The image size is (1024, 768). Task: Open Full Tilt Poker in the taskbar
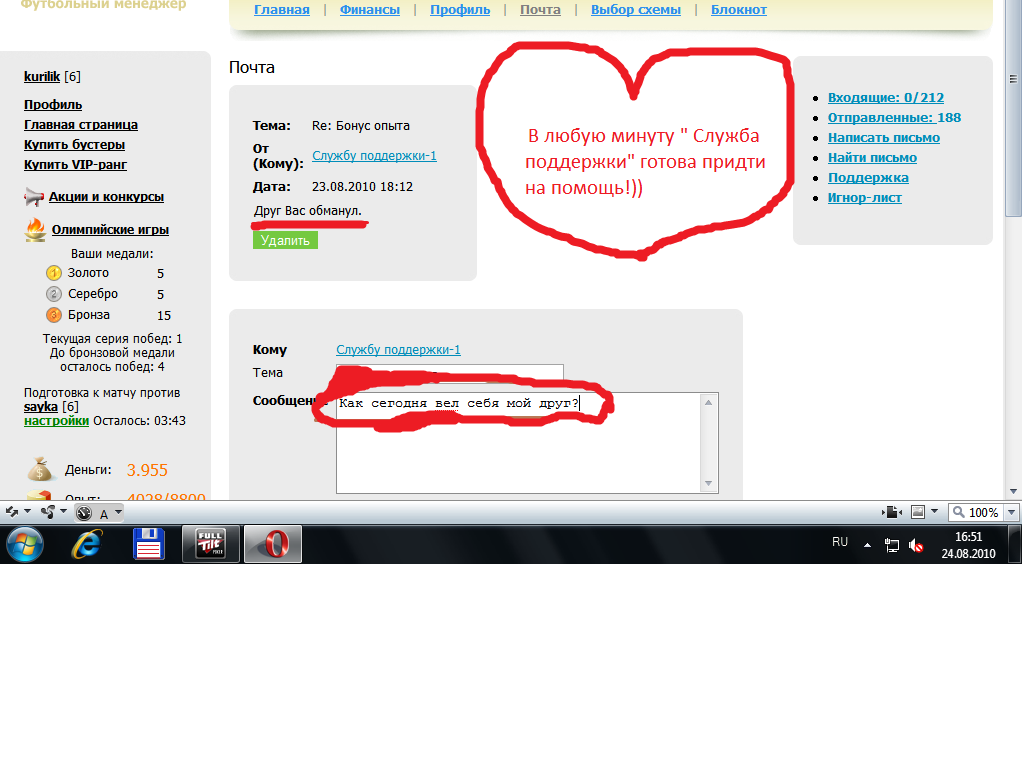[210, 544]
